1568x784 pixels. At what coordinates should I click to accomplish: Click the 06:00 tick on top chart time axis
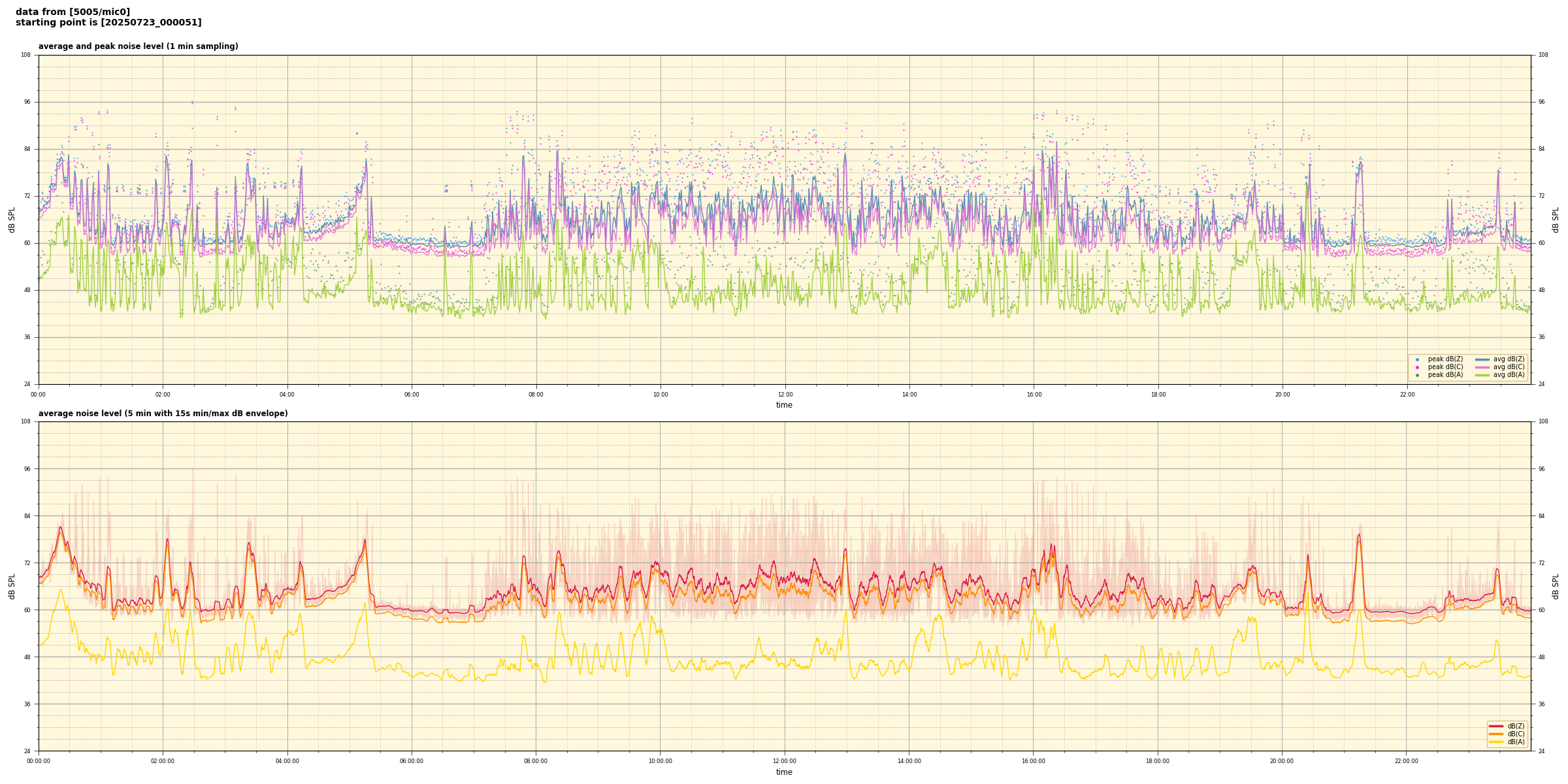(x=412, y=395)
